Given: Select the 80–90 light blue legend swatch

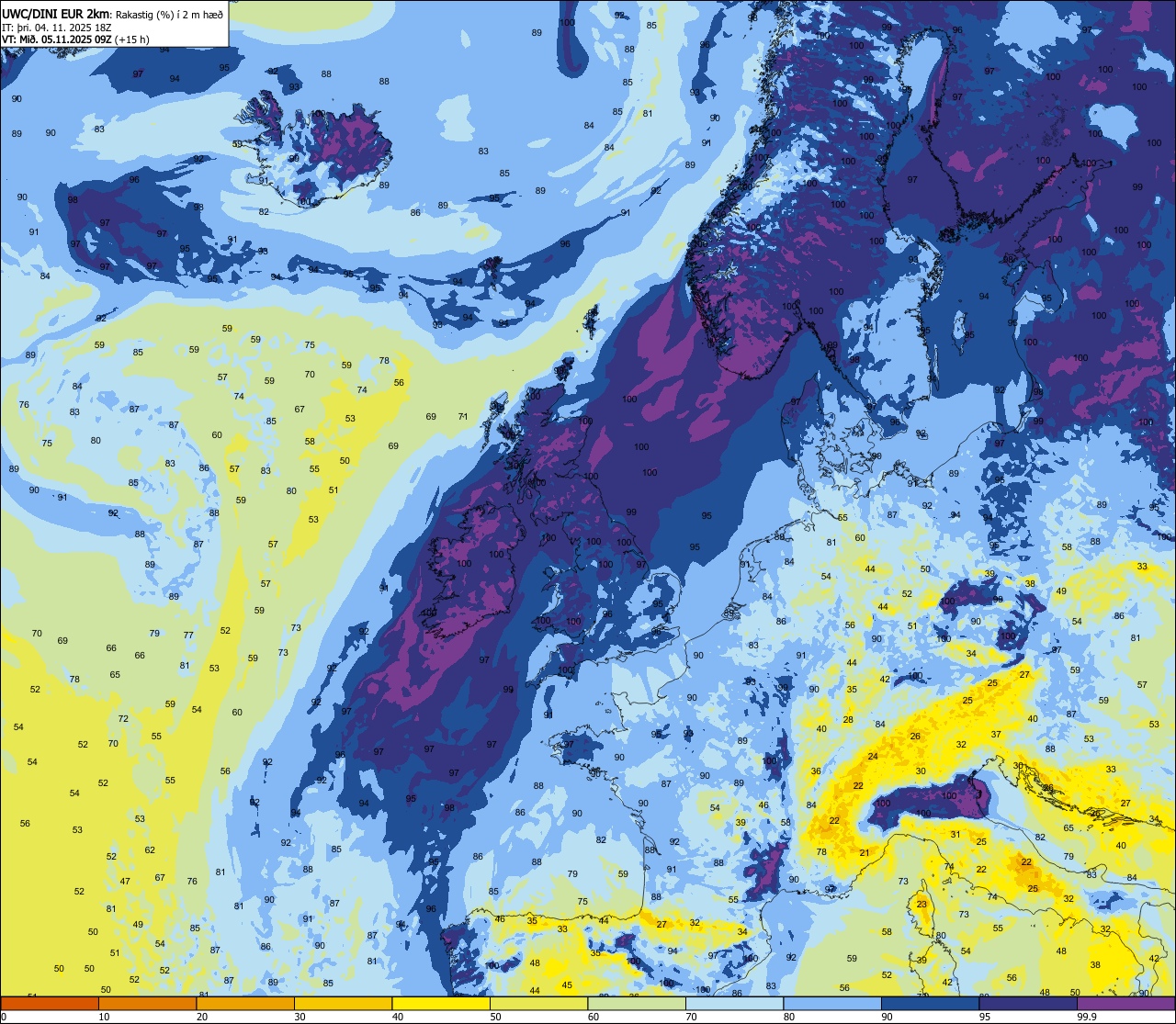Looking at the screenshot, I should pos(832,1004).
